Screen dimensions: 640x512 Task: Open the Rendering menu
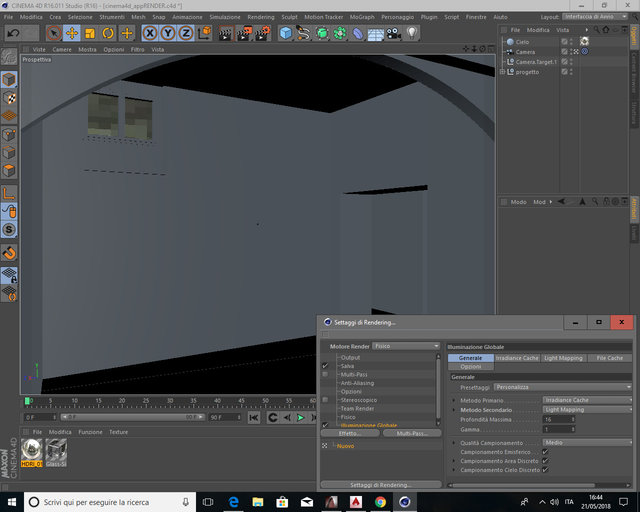pyautogui.click(x=260, y=17)
